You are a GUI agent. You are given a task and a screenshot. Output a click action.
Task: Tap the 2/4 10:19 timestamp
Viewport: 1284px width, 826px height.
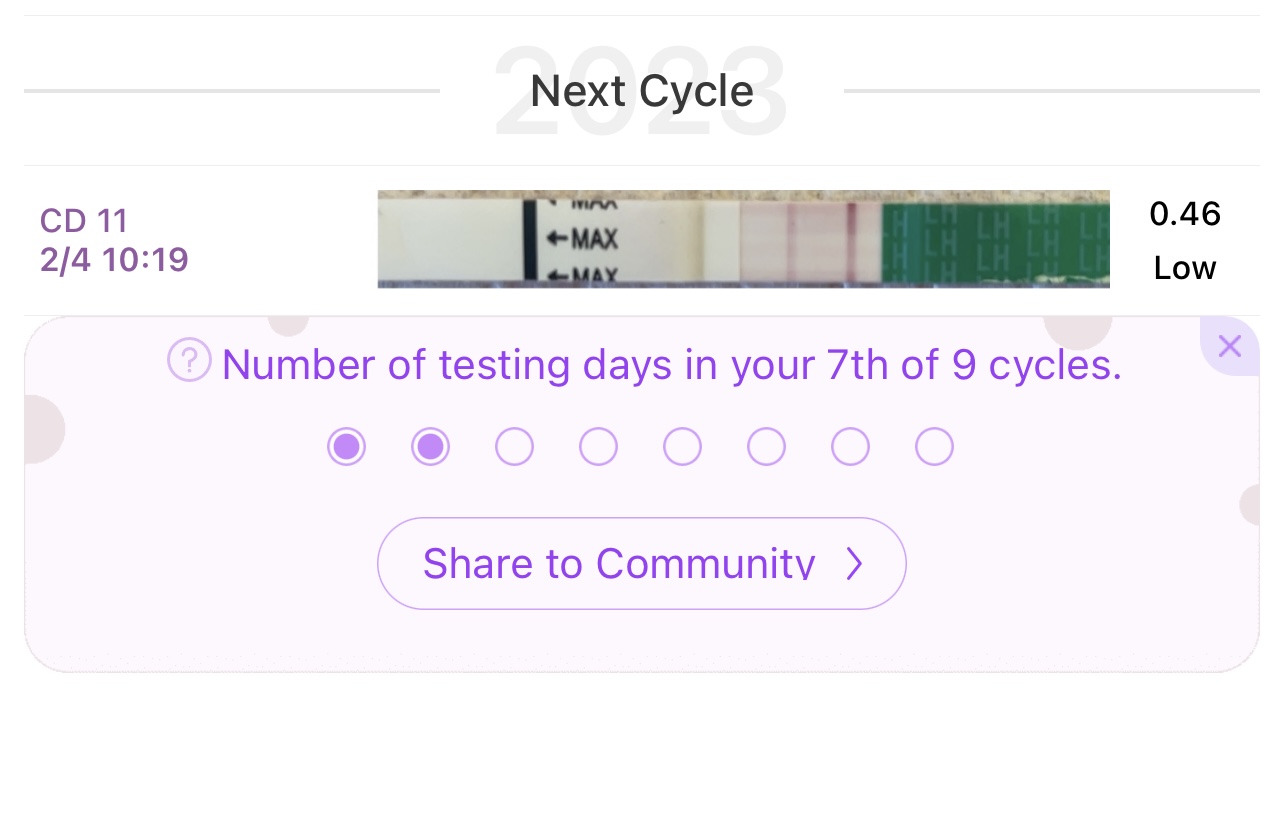pyautogui.click(x=114, y=260)
